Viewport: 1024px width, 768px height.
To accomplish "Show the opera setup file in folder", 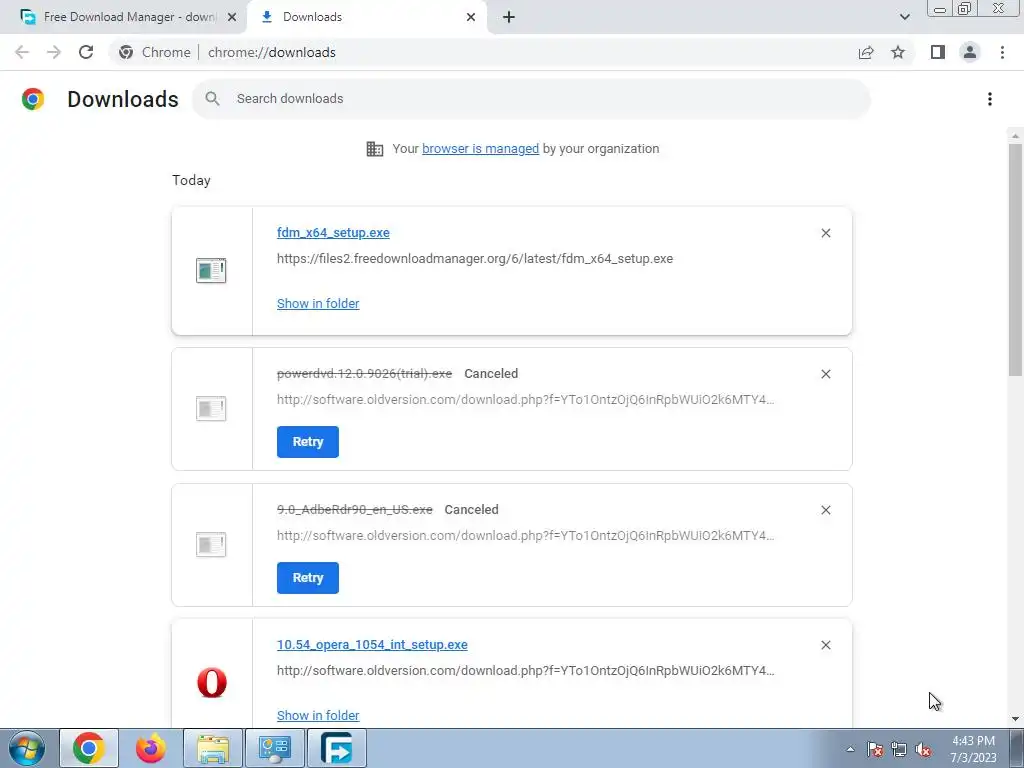I will click(x=318, y=716).
